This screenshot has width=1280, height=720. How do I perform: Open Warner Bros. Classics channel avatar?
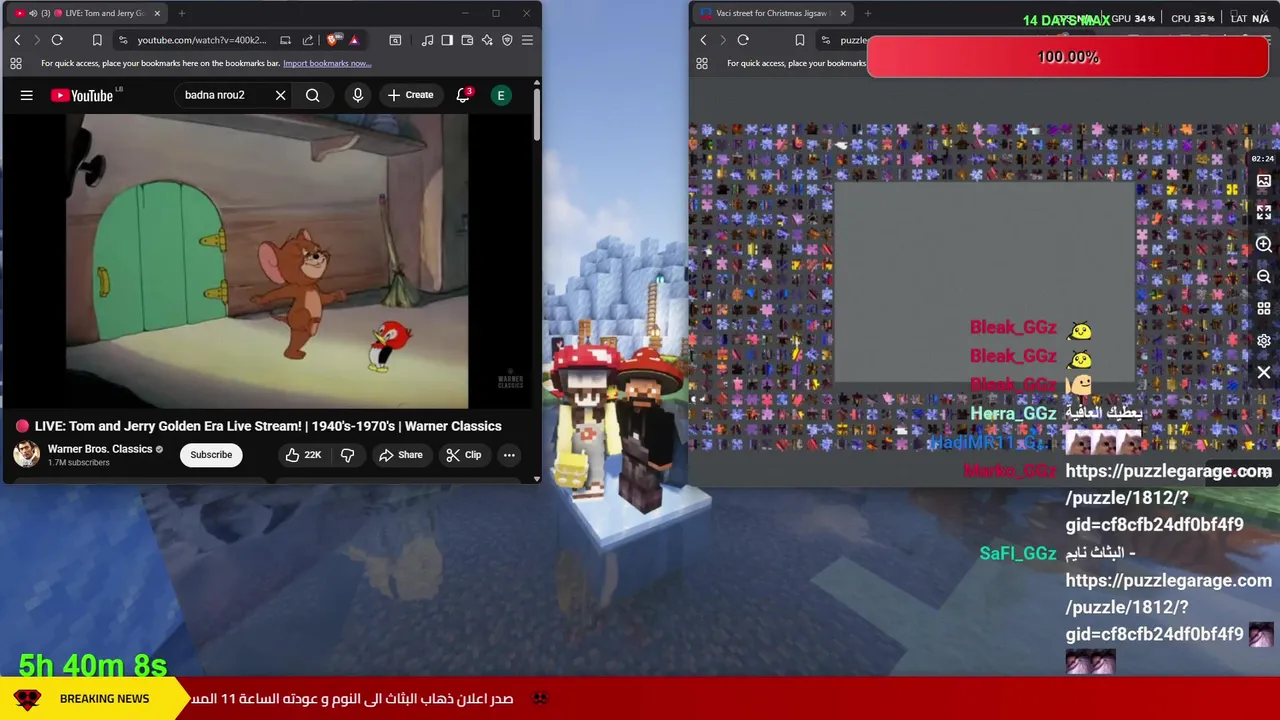[x=26, y=454]
